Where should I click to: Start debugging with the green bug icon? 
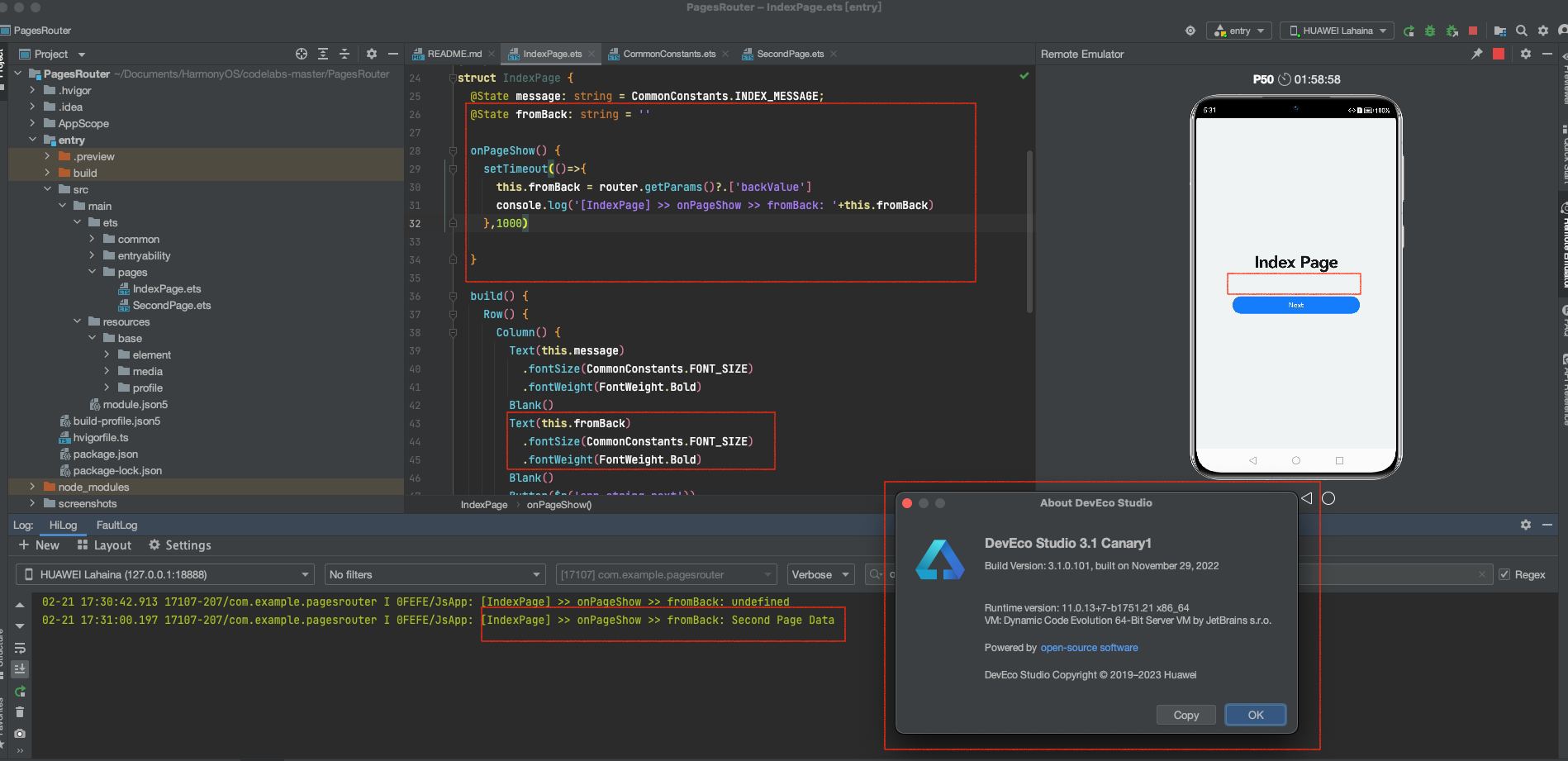pyautogui.click(x=1430, y=31)
